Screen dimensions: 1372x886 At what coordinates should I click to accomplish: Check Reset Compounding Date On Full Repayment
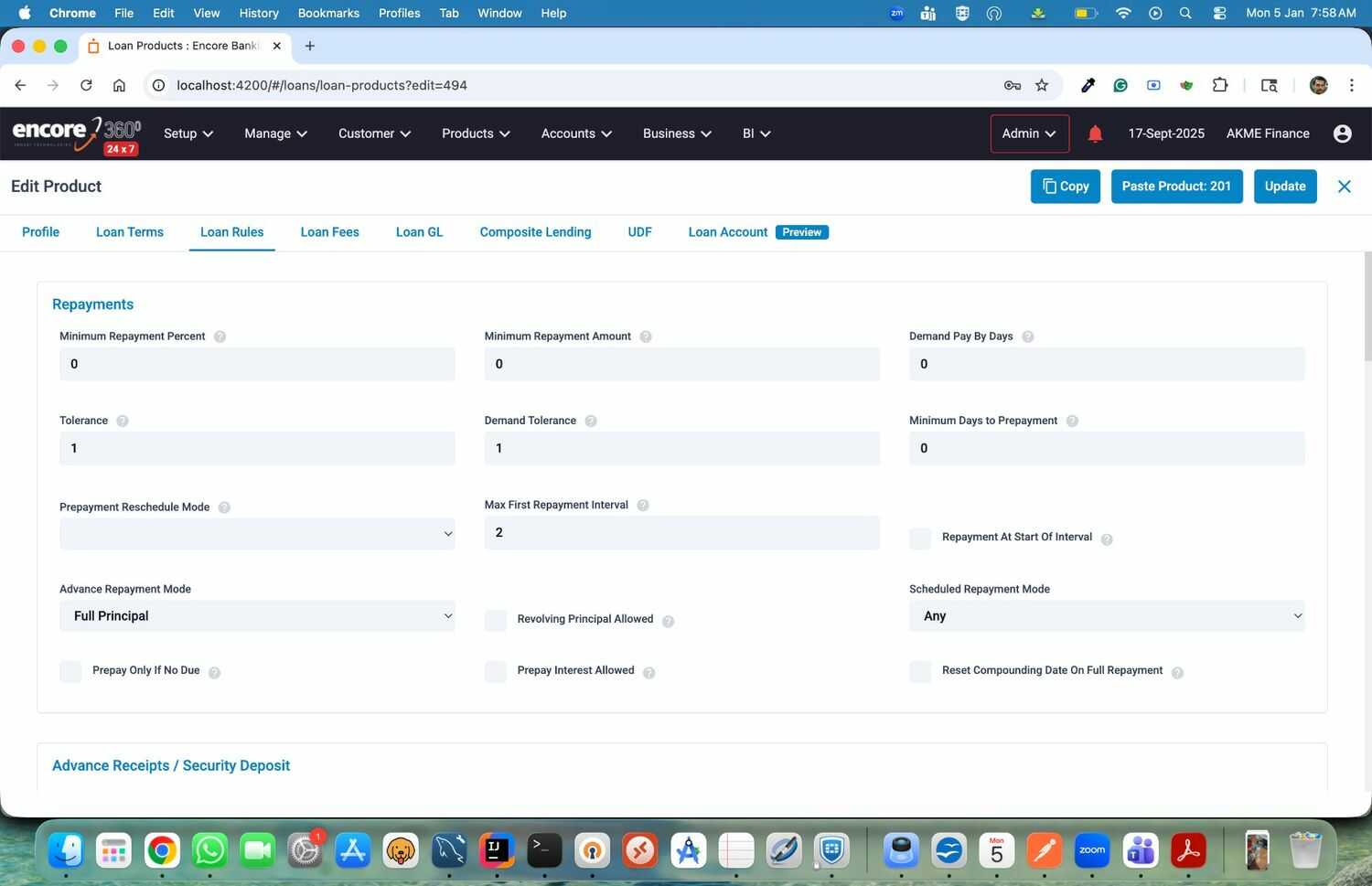coord(920,672)
